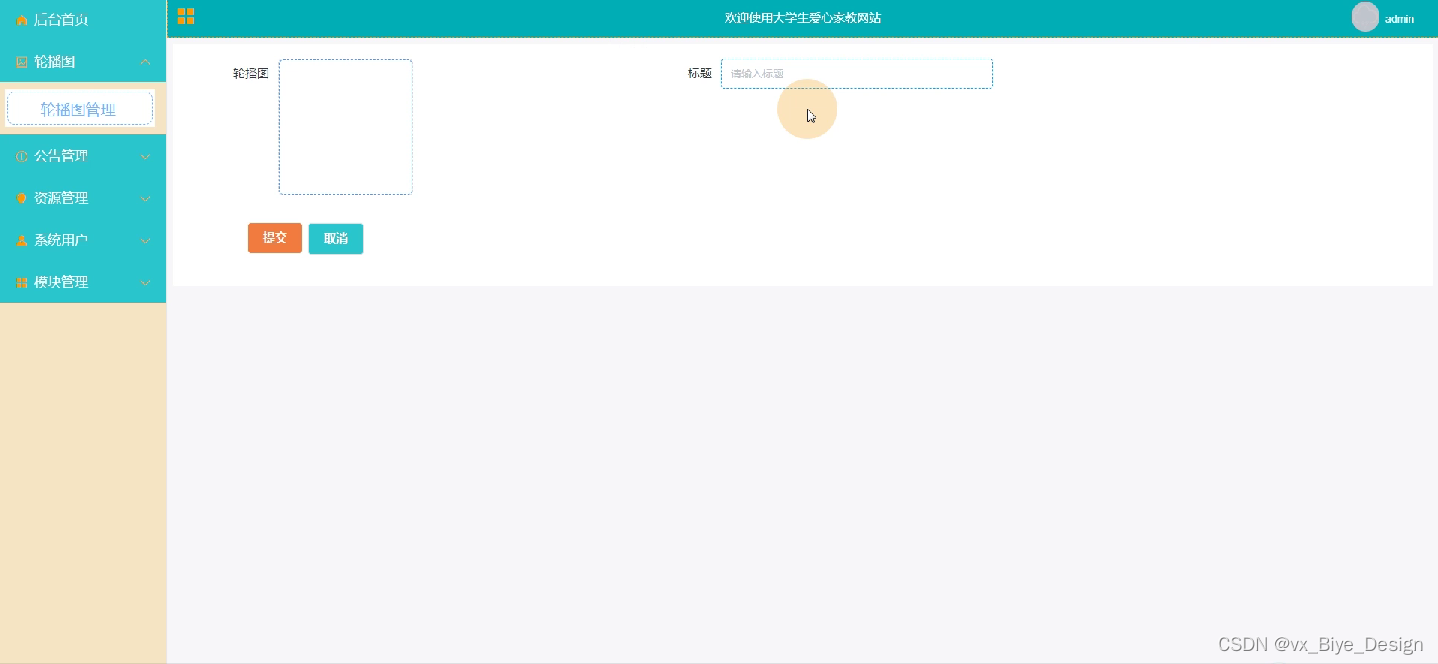1438x664 pixels.
Task: Open the 系统用户 menu label
Action: coord(61,240)
